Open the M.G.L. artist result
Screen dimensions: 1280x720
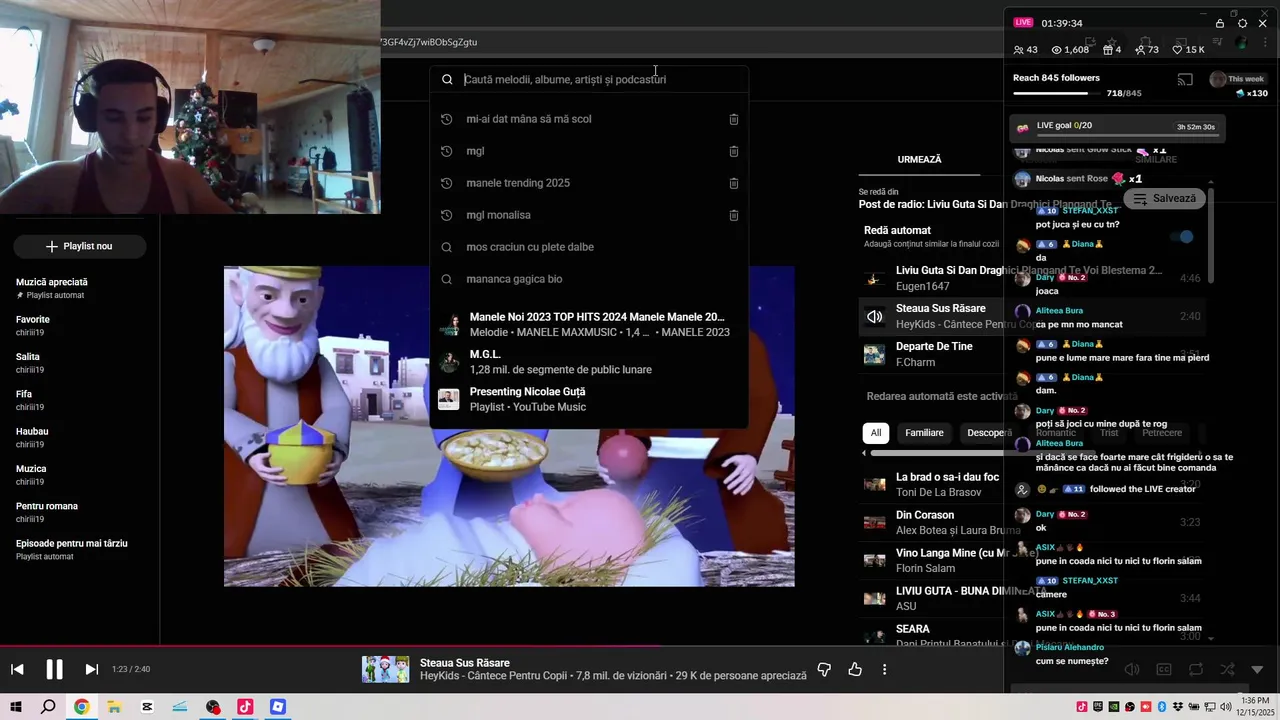589,362
